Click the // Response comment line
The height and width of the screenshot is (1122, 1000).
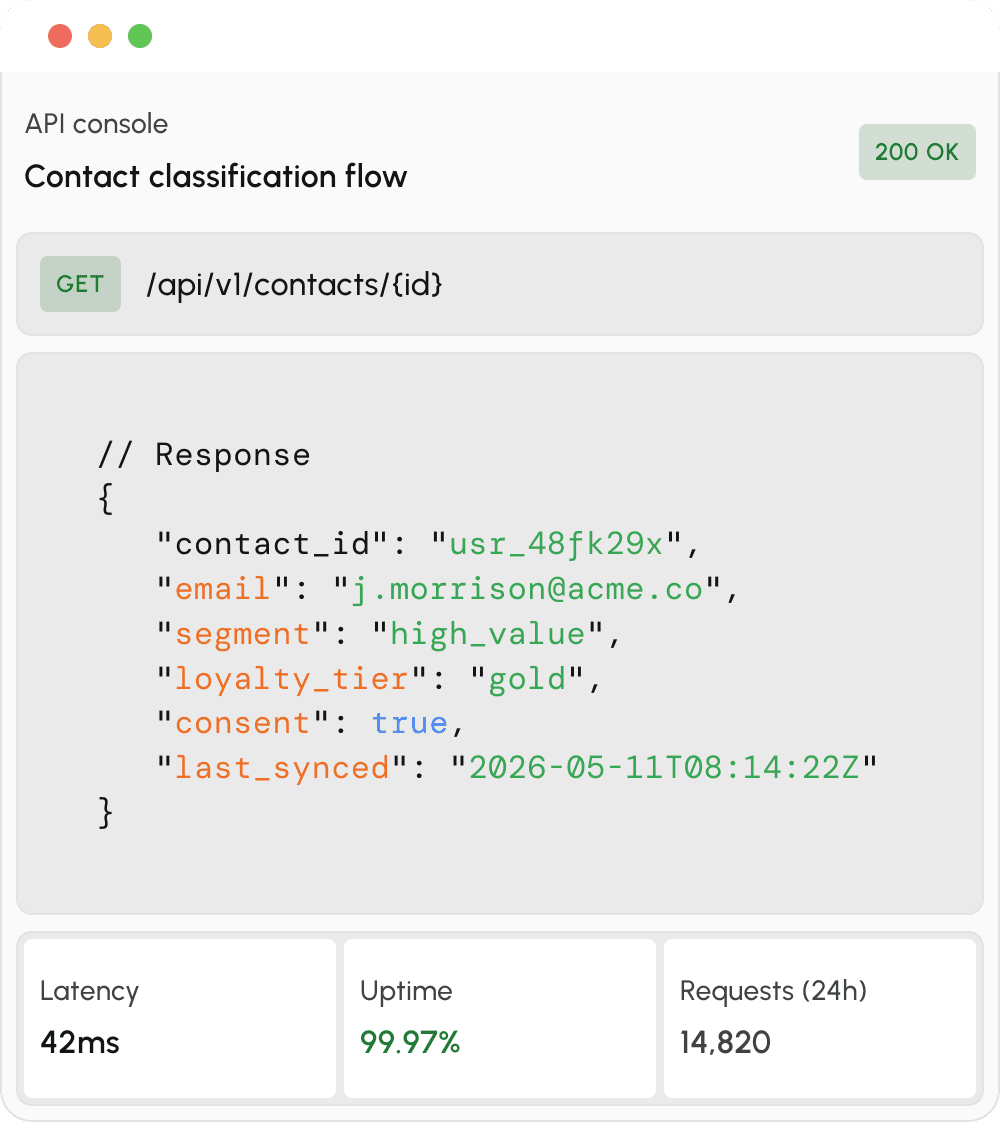point(205,455)
